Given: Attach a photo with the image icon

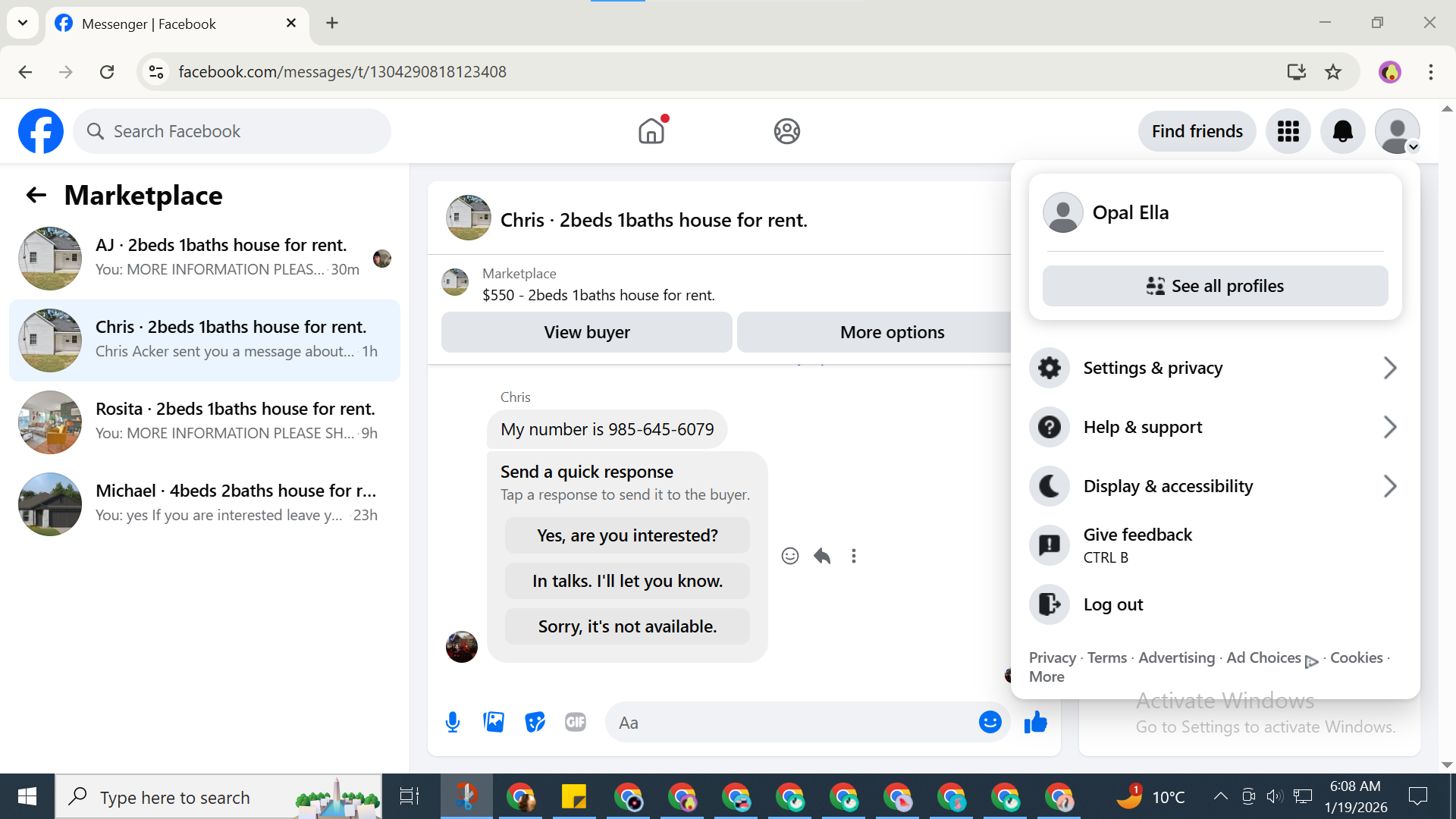Looking at the screenshot, I should coord(494,723).
